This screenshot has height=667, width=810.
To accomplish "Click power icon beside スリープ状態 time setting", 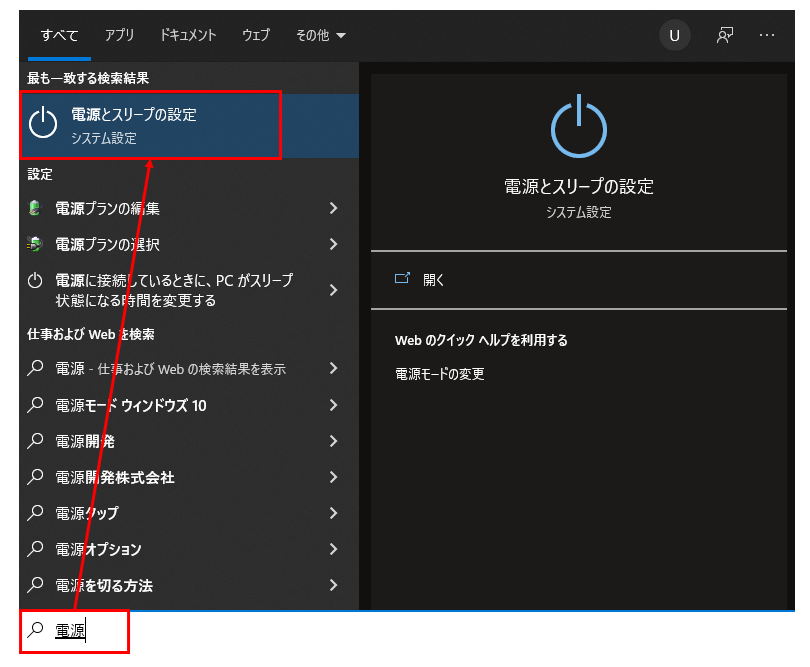I will pyautogui.click(x=35, y=281).
